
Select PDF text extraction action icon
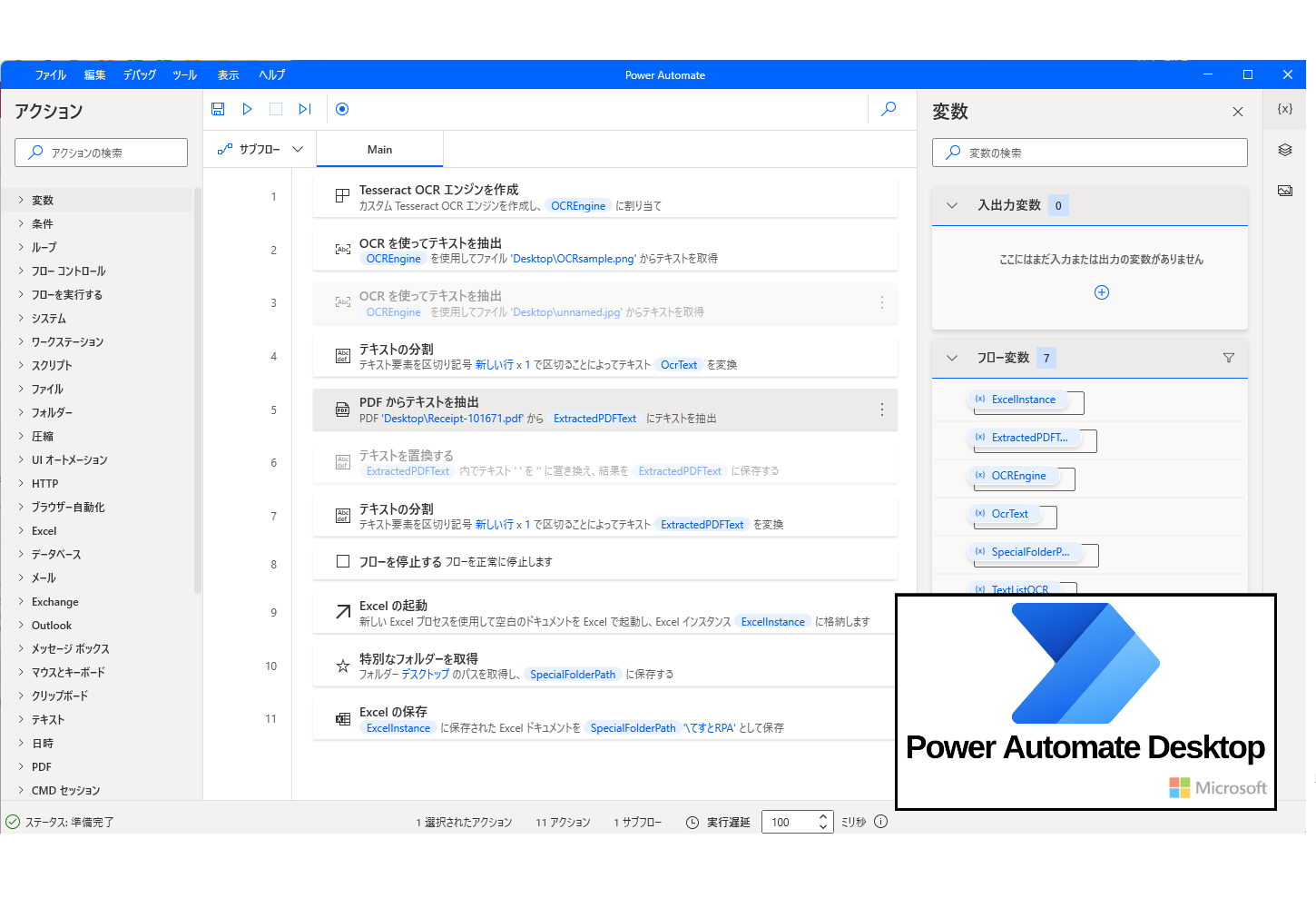point(343,410)
